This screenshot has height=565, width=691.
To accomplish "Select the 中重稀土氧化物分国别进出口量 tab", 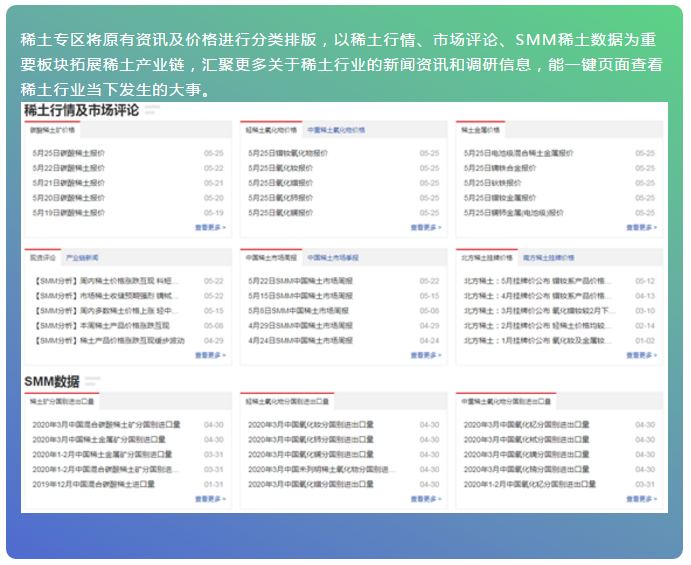I will click(x=506, y=401).
